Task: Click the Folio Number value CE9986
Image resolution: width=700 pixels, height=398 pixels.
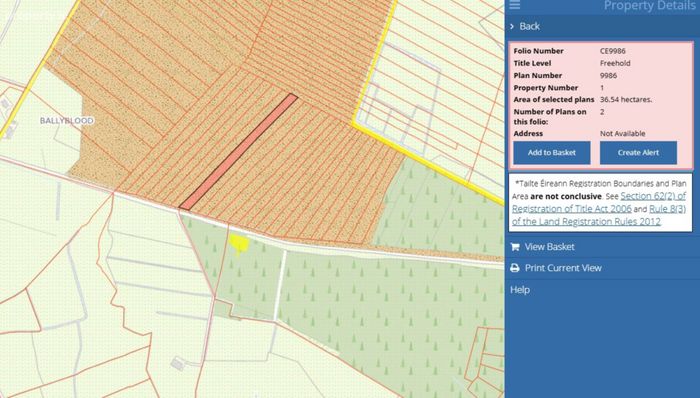Action: 612,51
